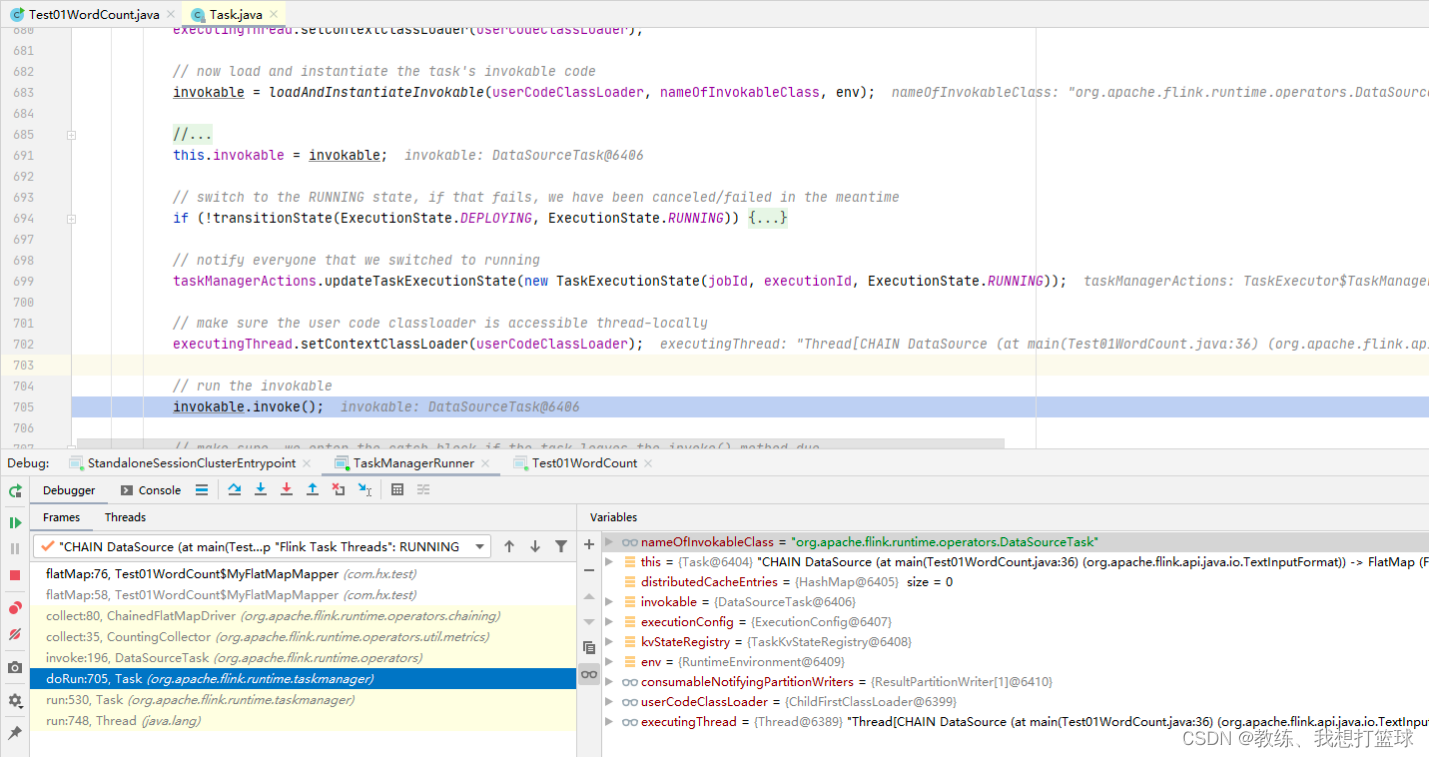Expand the executingThread variable

tap(610, 722)
